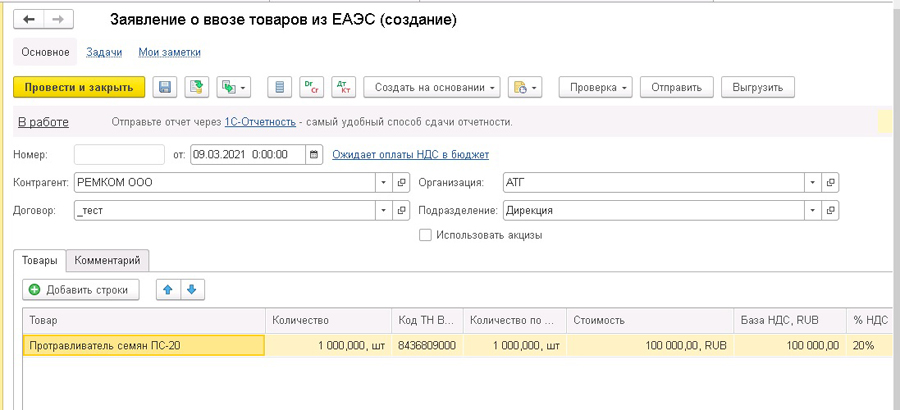Toggle the Использовать акцизы checkbox

(x=425, y=235)
